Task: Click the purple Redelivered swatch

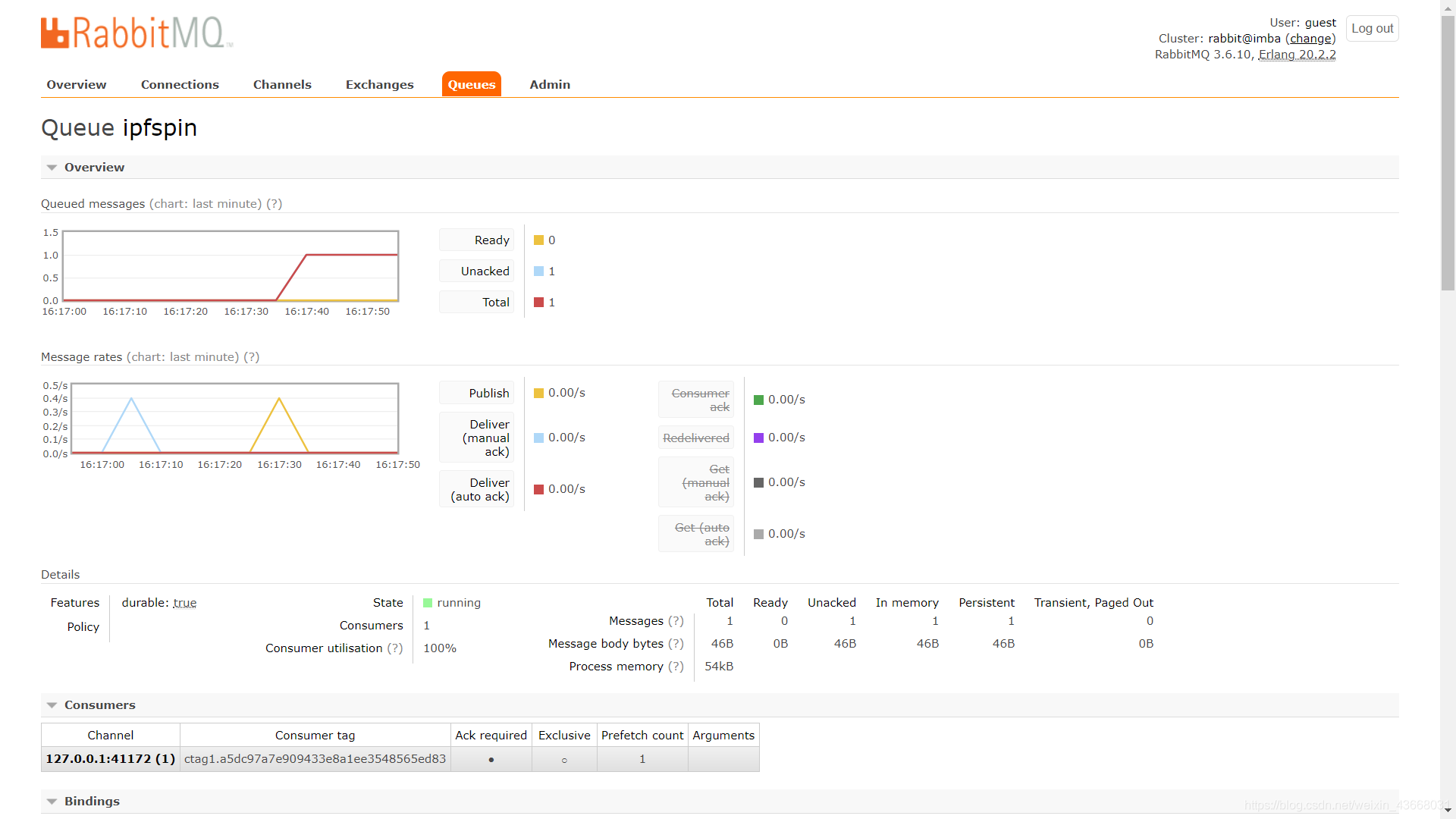Action: 758,438
